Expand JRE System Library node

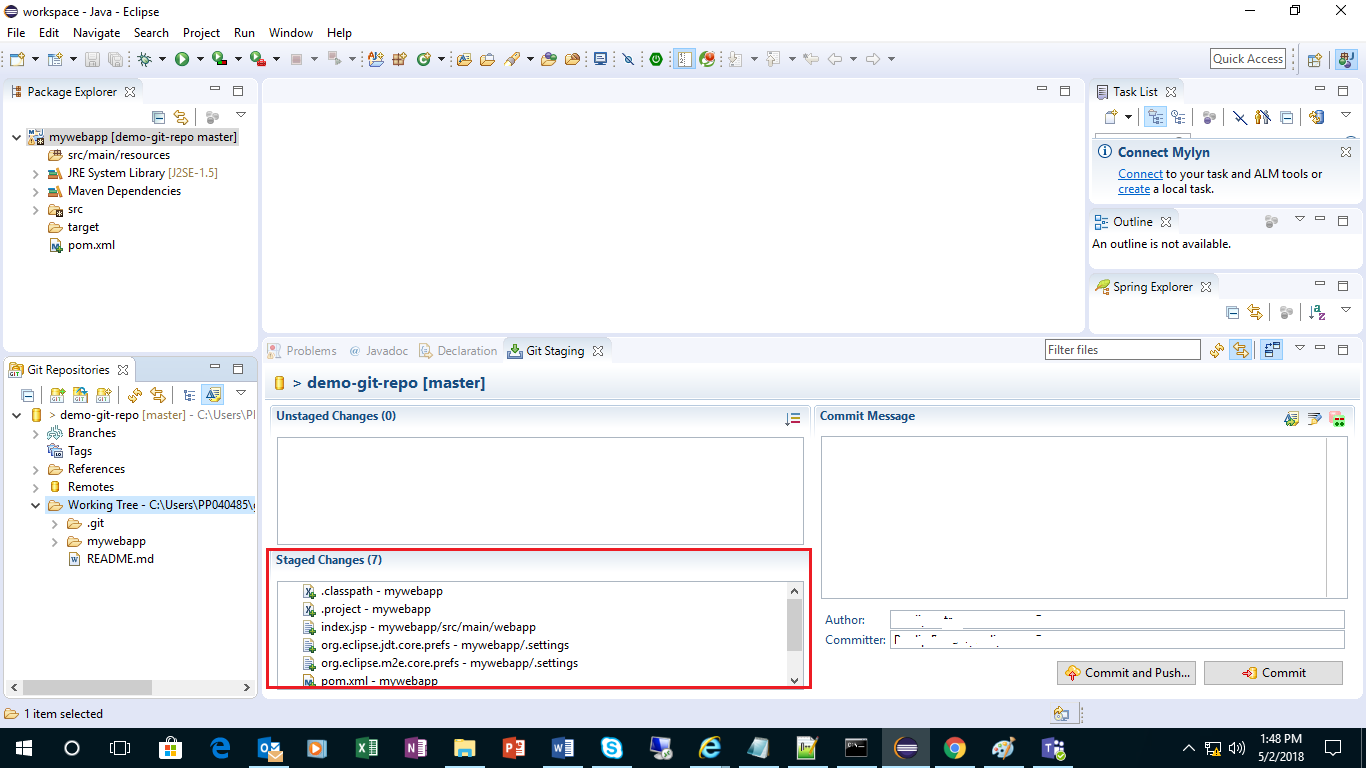(x=36, y=173)
